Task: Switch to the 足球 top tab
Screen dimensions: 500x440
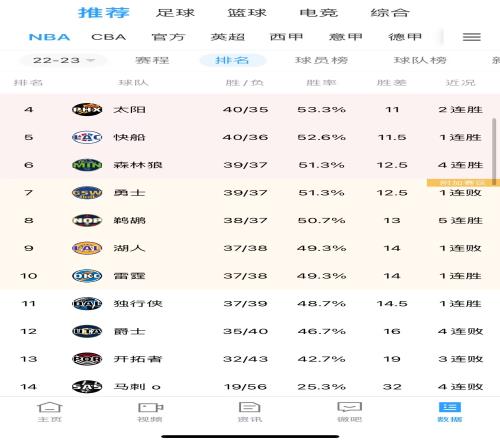Action: (175, 13)
